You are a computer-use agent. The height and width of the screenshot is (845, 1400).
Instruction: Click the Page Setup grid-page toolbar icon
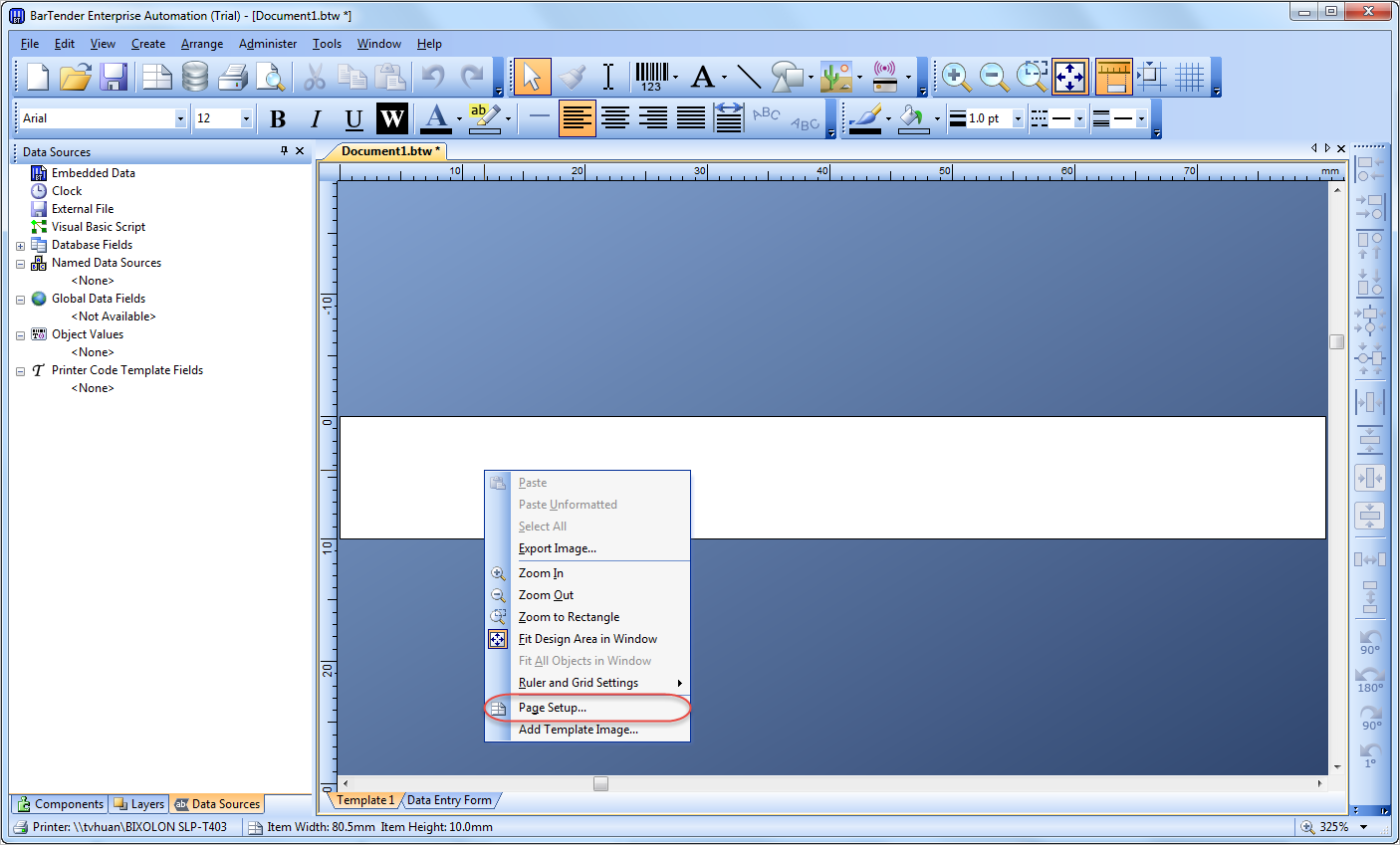click(156, 77)
